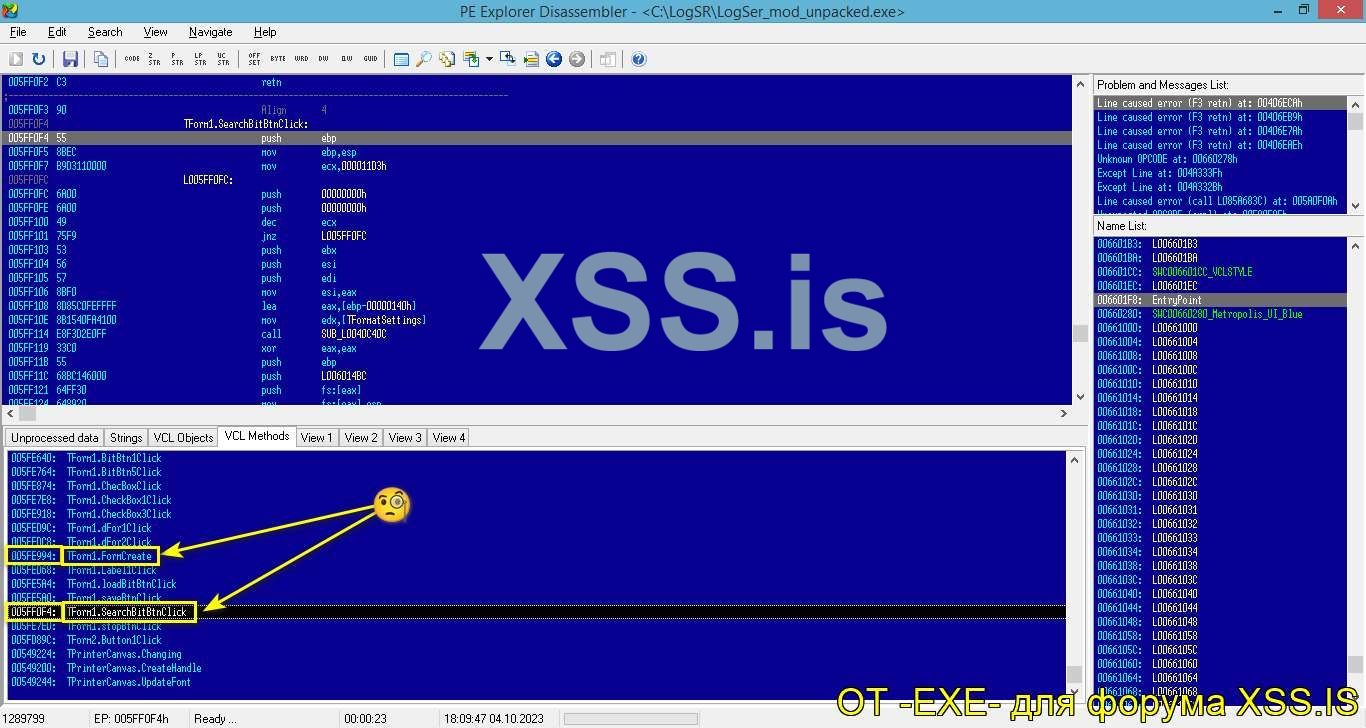Image resolution: width=1366 pixels, height=728 pixels.
Task: Mark selection as CODE in toolbar
Action: pos(132,59)
